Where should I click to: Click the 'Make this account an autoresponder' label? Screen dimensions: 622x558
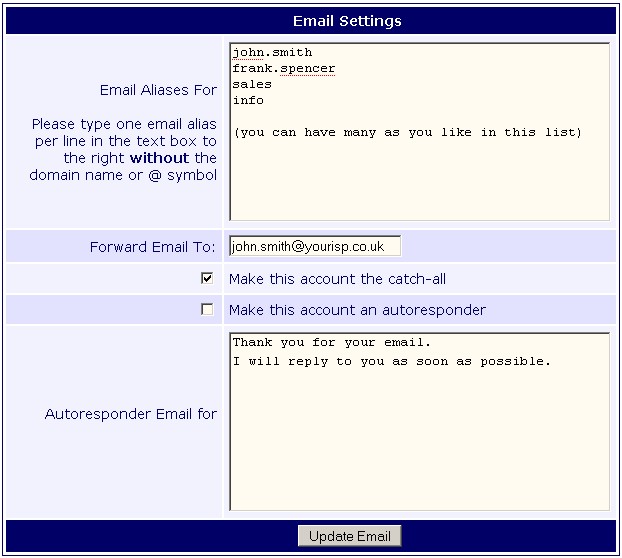tap(357, 310)
